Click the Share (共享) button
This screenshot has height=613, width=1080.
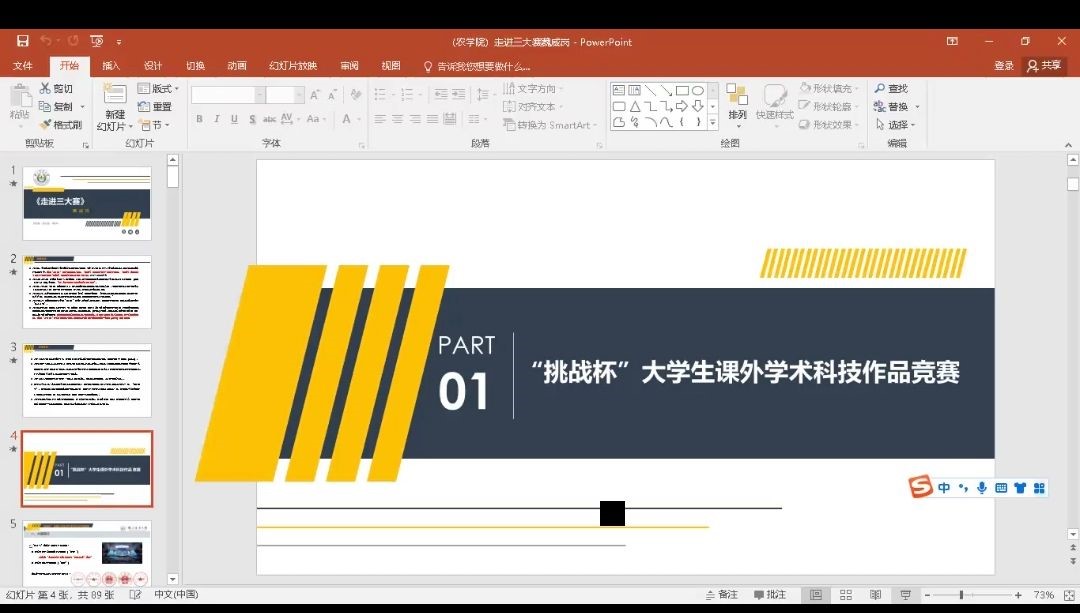tap(1044, 66)
